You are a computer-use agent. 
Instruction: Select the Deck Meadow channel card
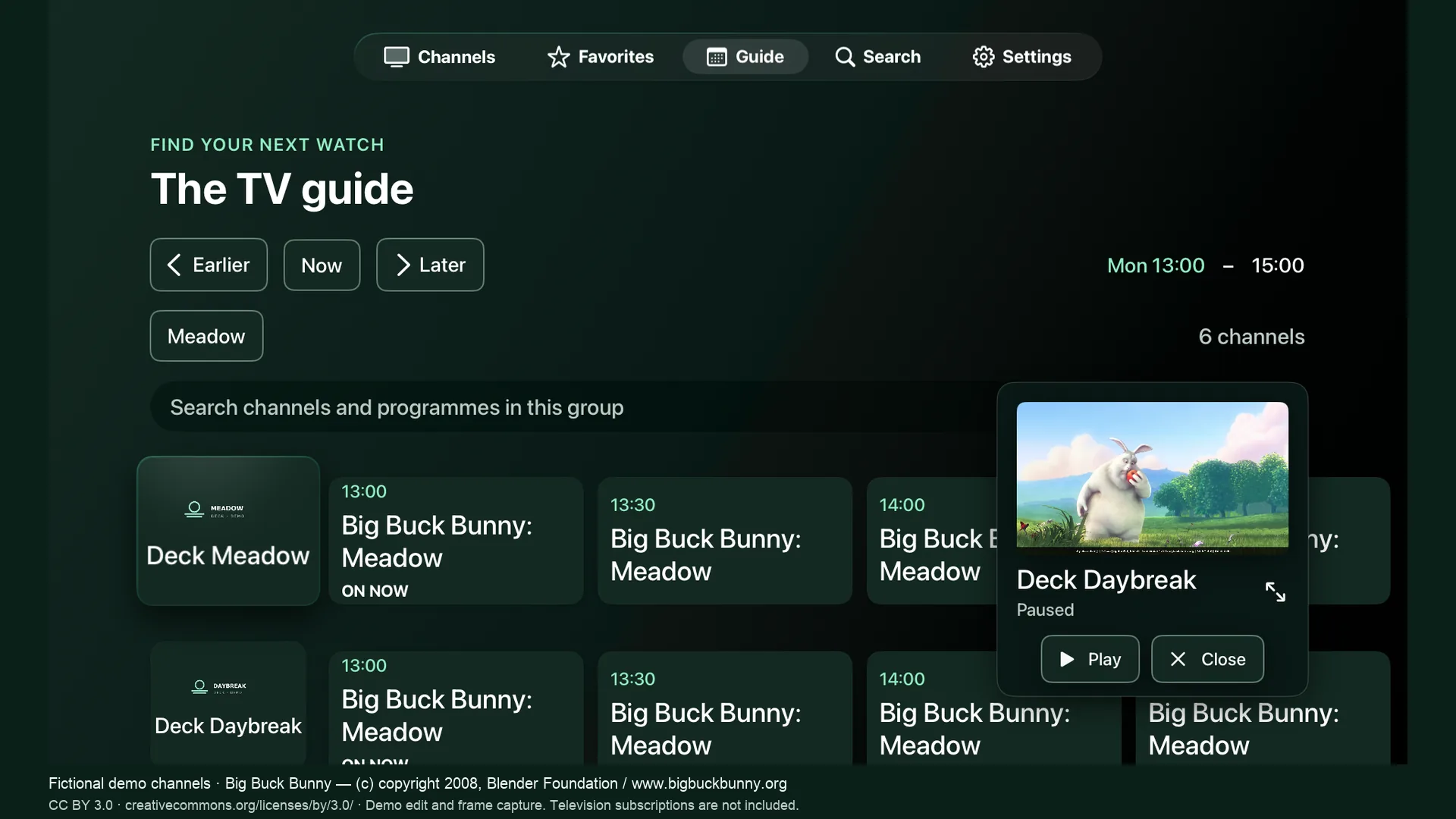click(x=228, y=531)
